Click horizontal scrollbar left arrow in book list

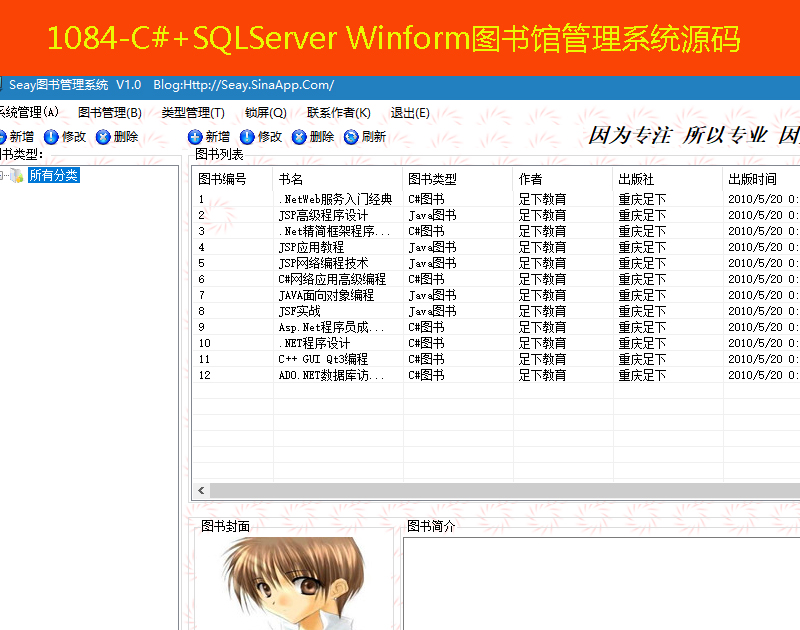coord(202,491)
